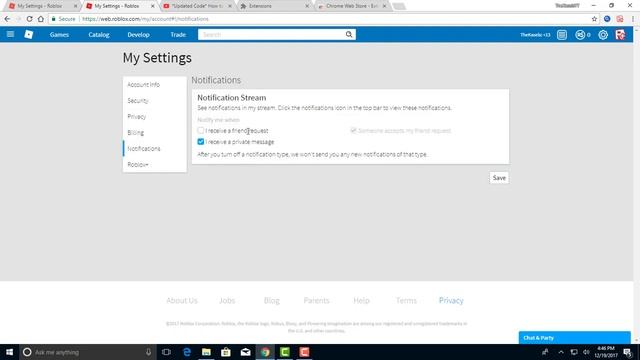This screenshot has width=640, height=360.
Task: Open Privacy footer link
Action: (x=451, y=300)
